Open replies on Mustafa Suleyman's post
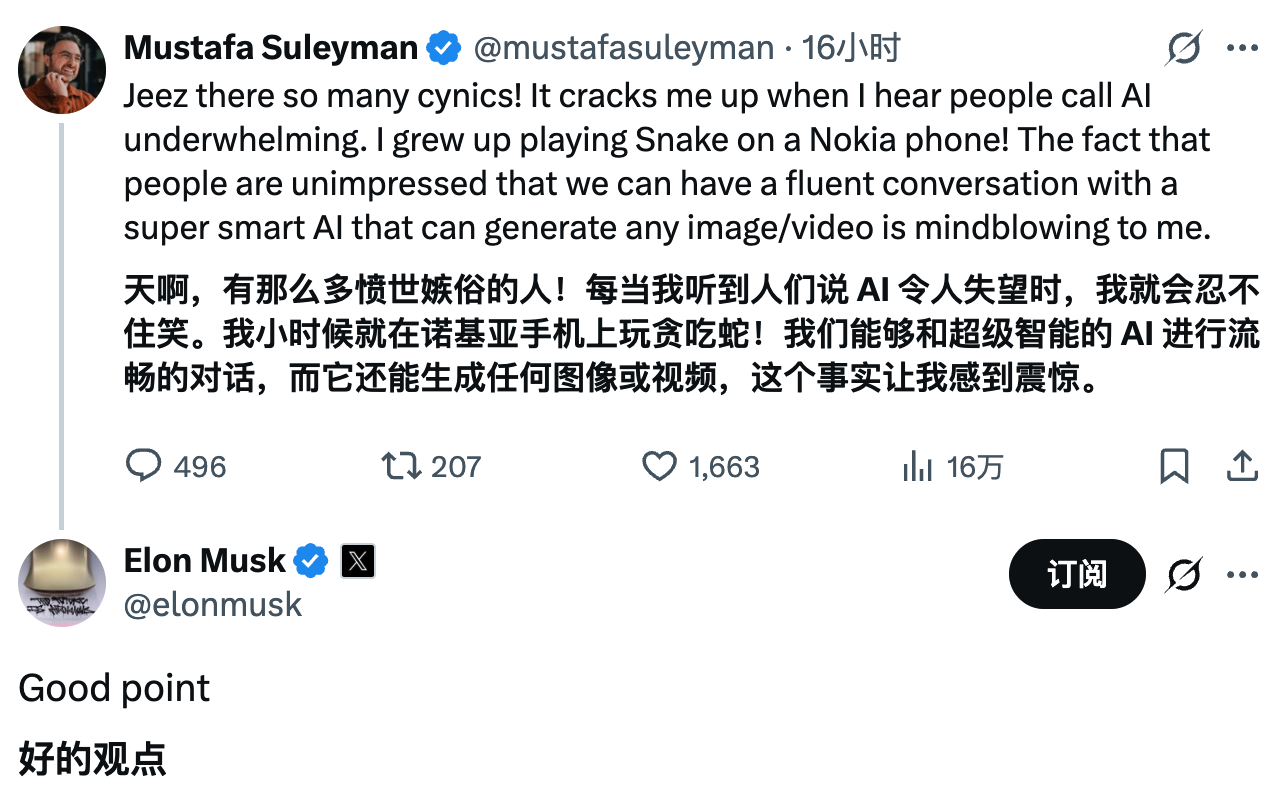1280x804 pixels. click(x=145, y=466)
